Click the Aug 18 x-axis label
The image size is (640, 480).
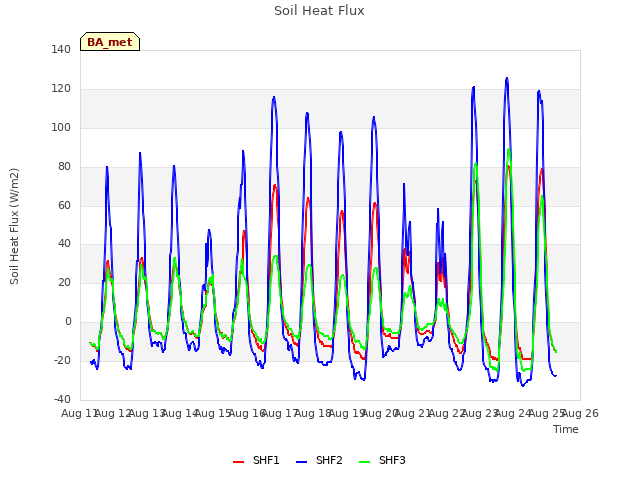313,413
